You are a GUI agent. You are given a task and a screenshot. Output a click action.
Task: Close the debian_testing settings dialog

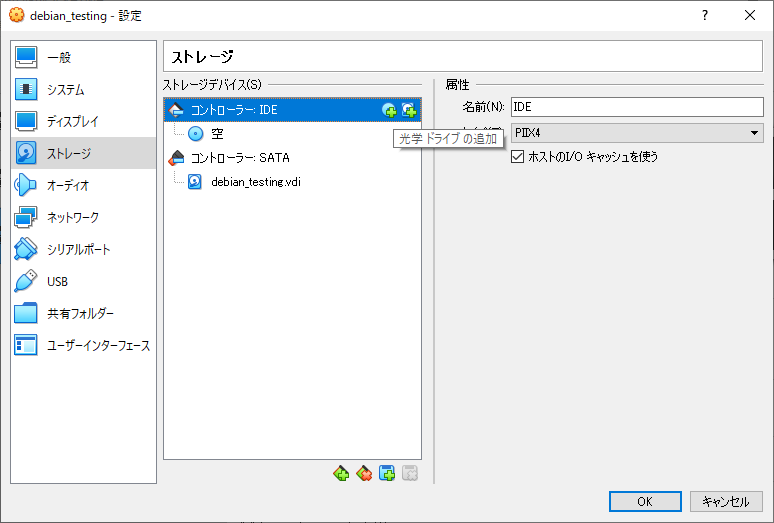[x=750, y=16]
